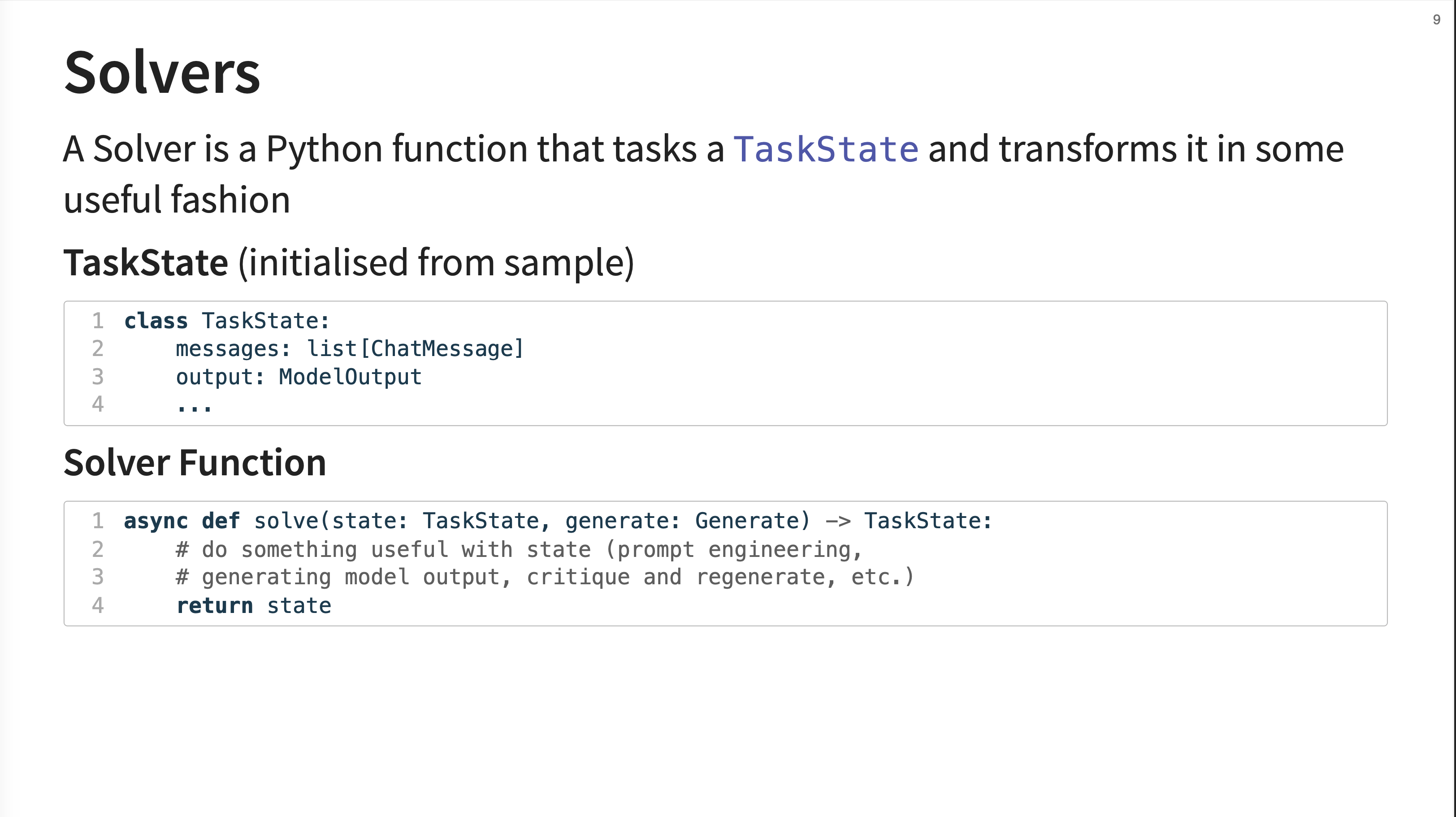
Task: Click 'list[ChatMessage]' in the TaskState code
Action: coord(416,349)
